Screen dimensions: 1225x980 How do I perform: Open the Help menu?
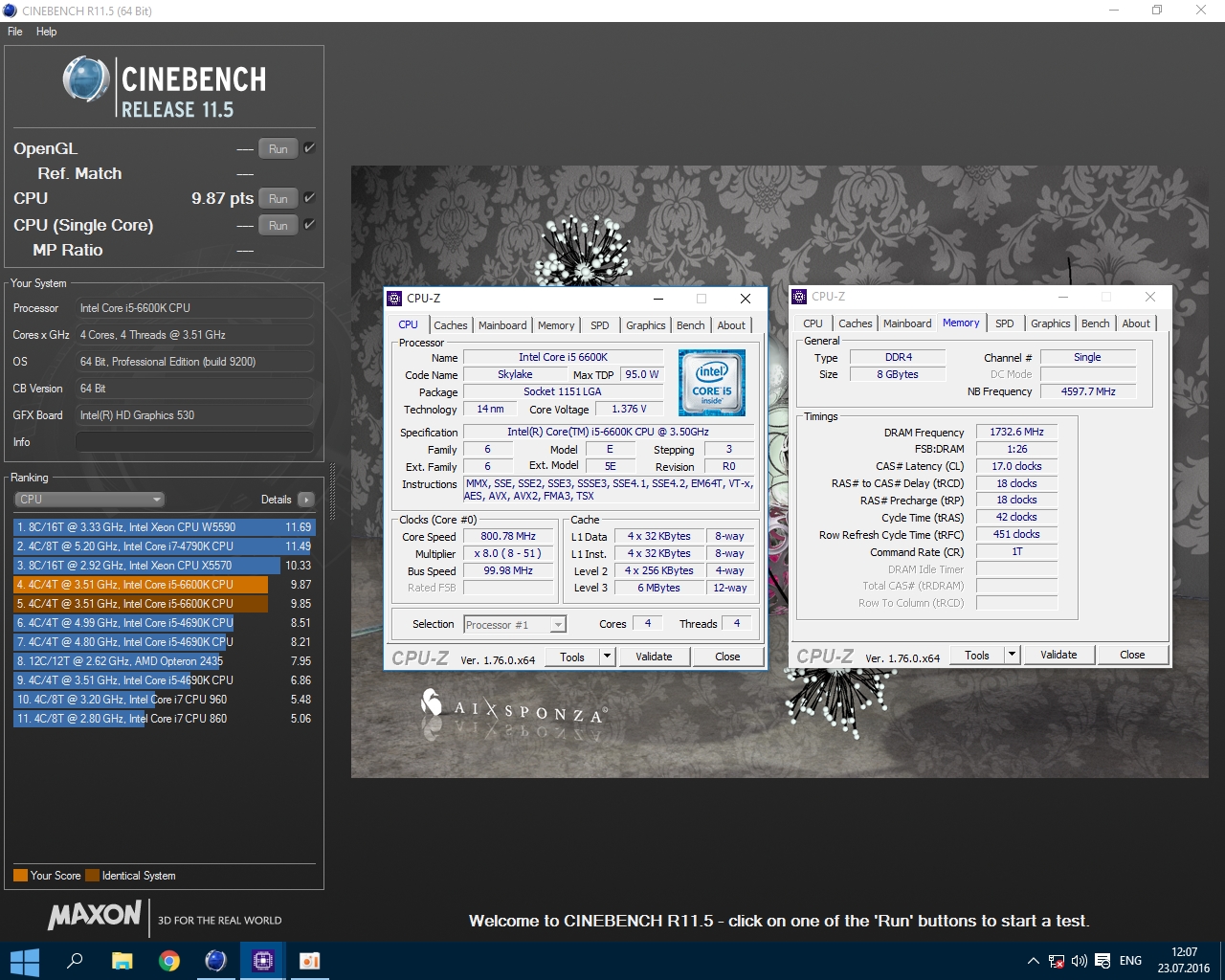pyautogui.click(x=47, y=32)
